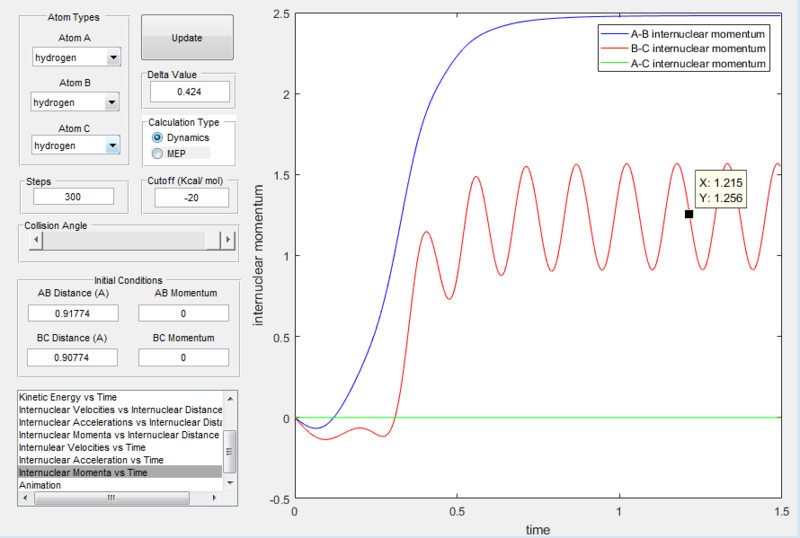Click the X: 1.215 data tip box
The height and width of the screenshot is (538, 800).
point(721,190)
